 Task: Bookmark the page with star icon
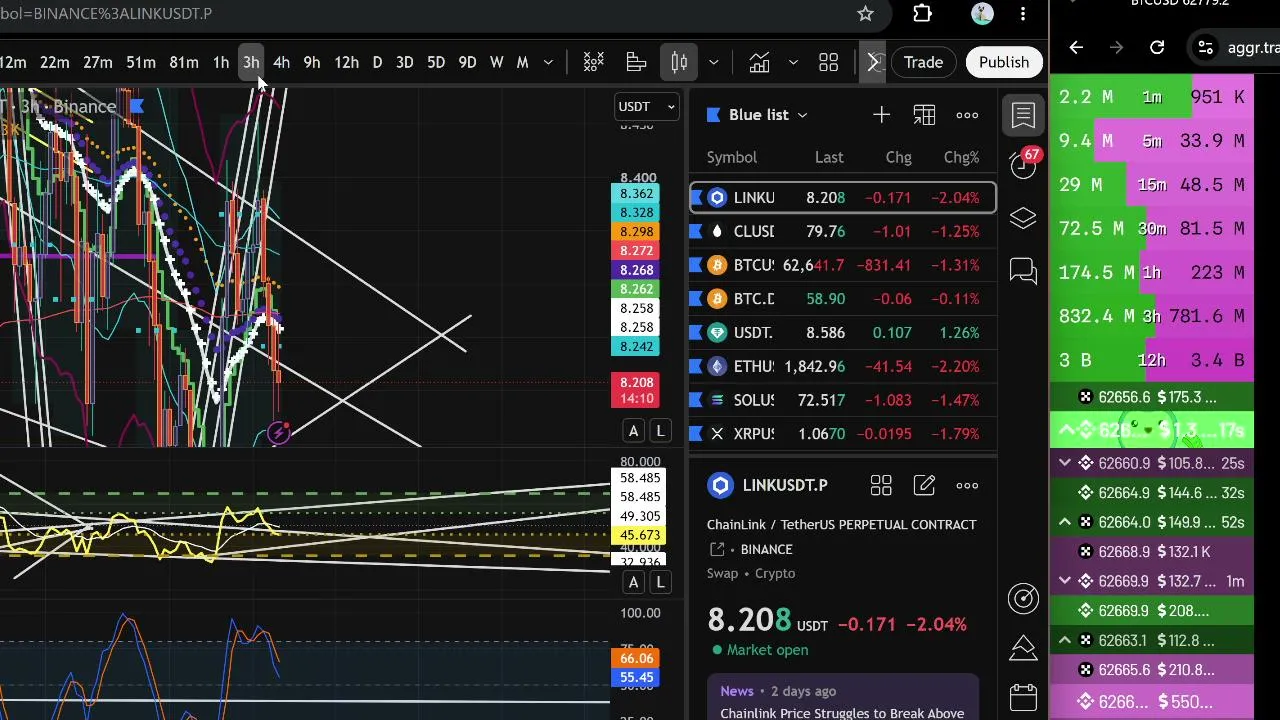[x=866, y=14]
